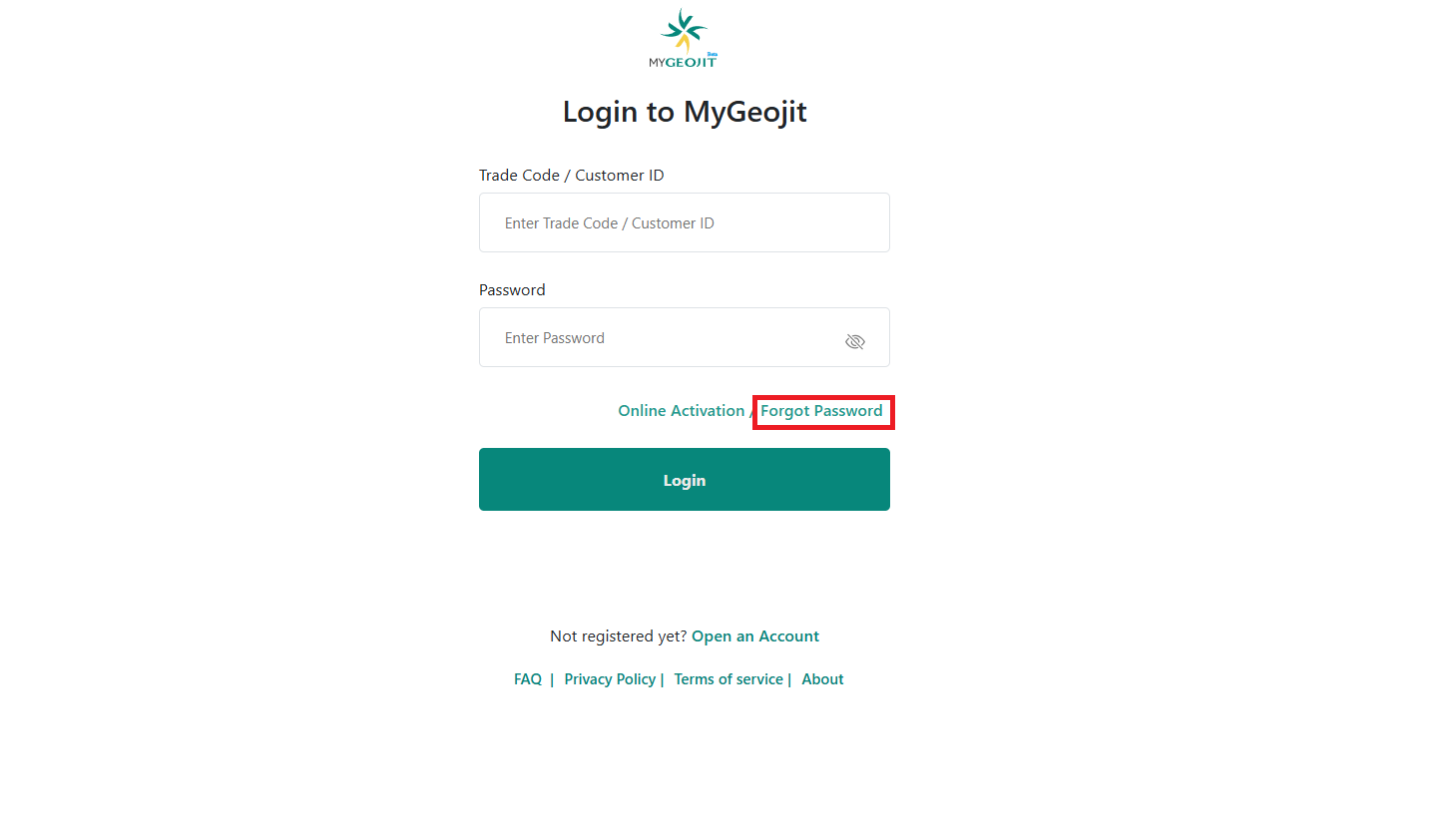
Task: Toggle password visibility eye icon
Action: click(x=855, y=341)
